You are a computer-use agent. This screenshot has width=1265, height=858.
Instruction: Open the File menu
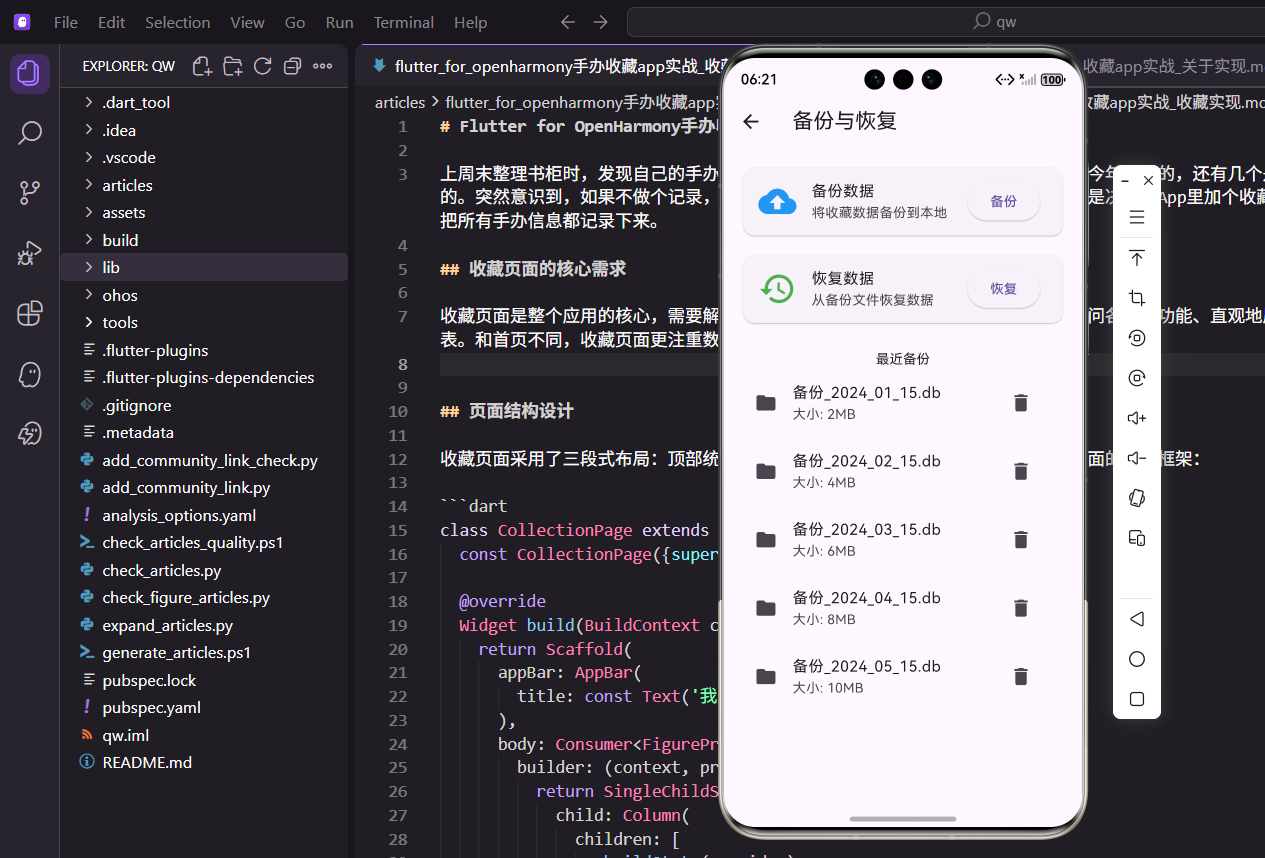click(x=66, y=22)
